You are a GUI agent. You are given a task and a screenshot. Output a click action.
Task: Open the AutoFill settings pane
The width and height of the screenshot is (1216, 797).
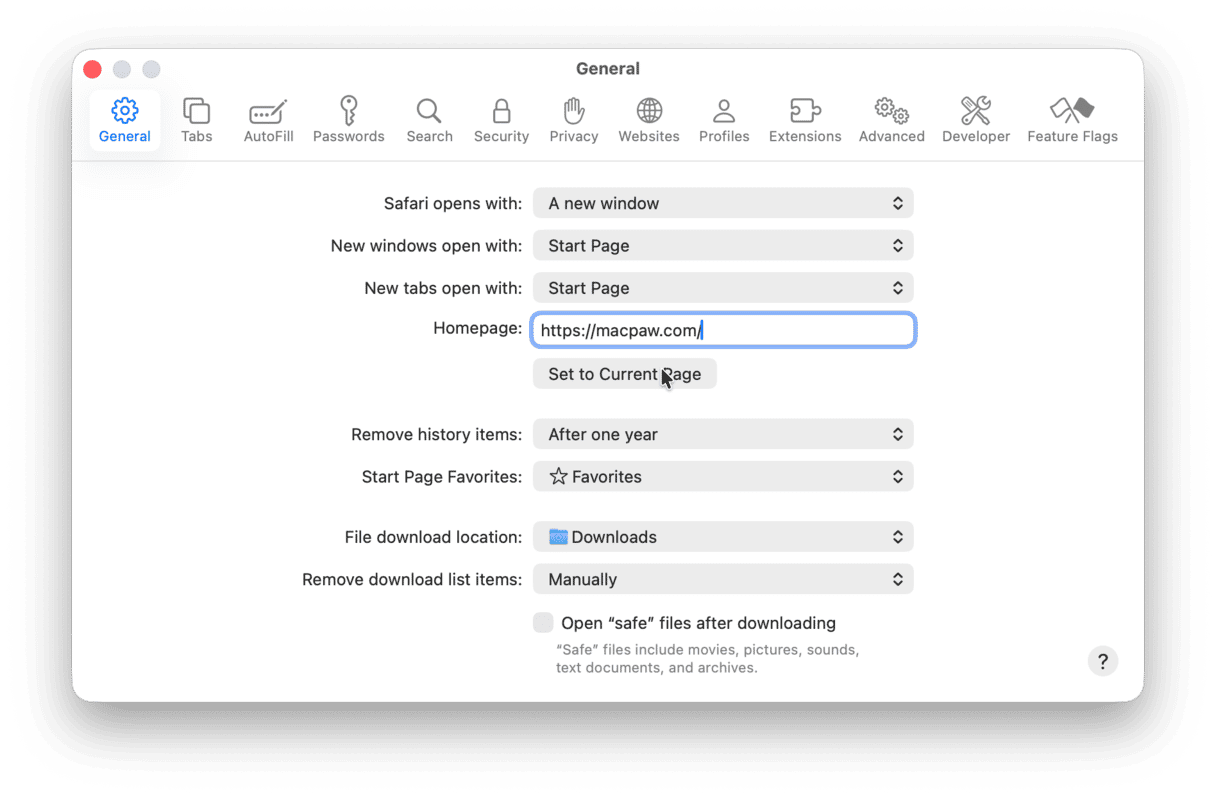(268, 120)
